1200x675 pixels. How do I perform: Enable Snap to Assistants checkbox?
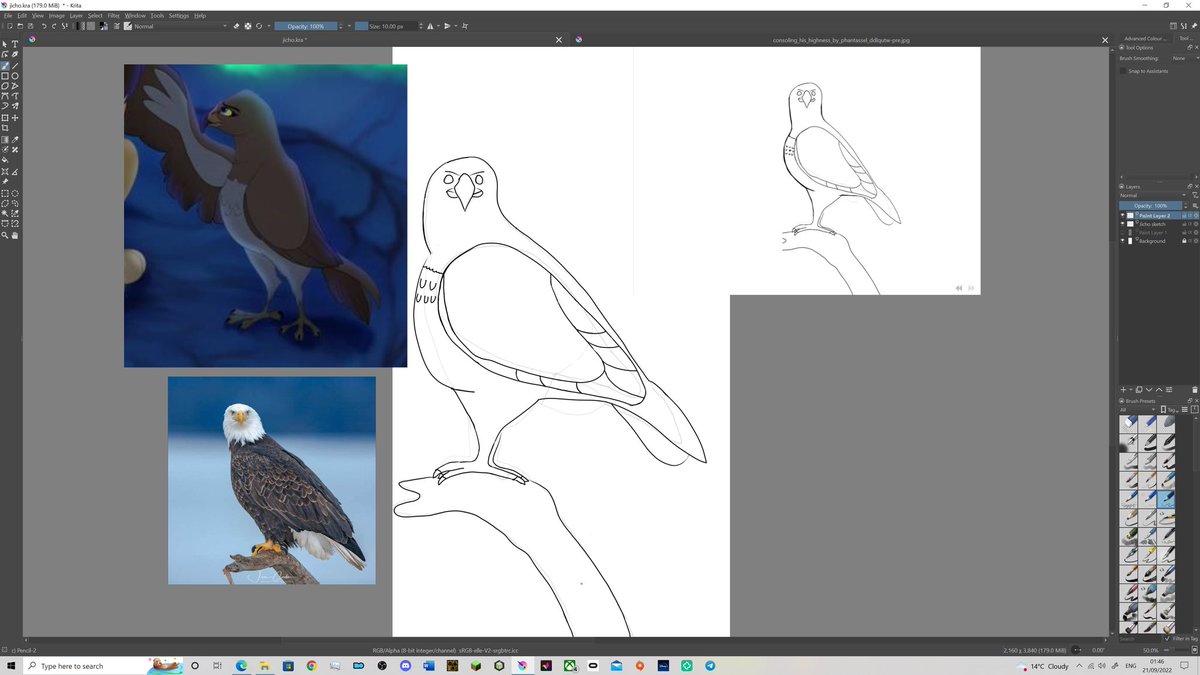(1123, 71)
